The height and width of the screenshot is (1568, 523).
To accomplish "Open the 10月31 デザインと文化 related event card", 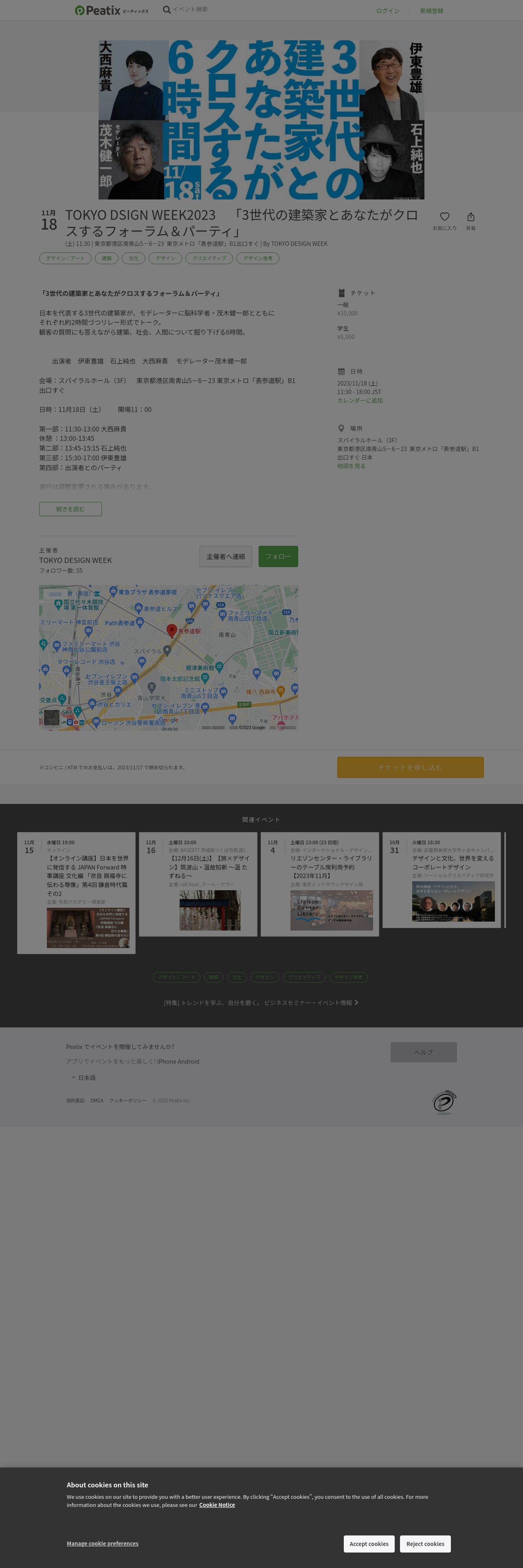I will pos(442,880).
